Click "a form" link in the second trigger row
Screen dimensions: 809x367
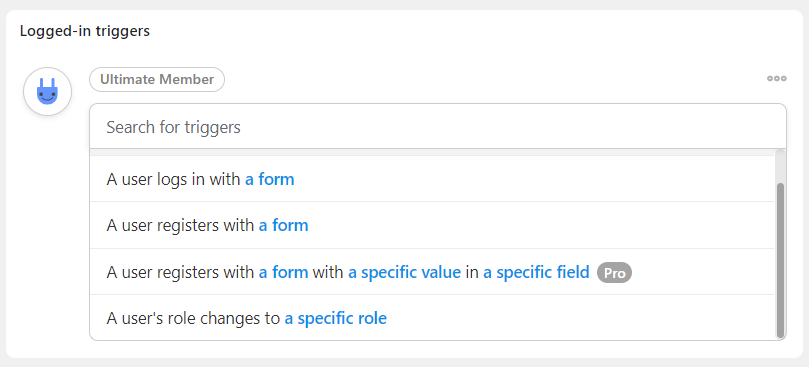(283, 225)
